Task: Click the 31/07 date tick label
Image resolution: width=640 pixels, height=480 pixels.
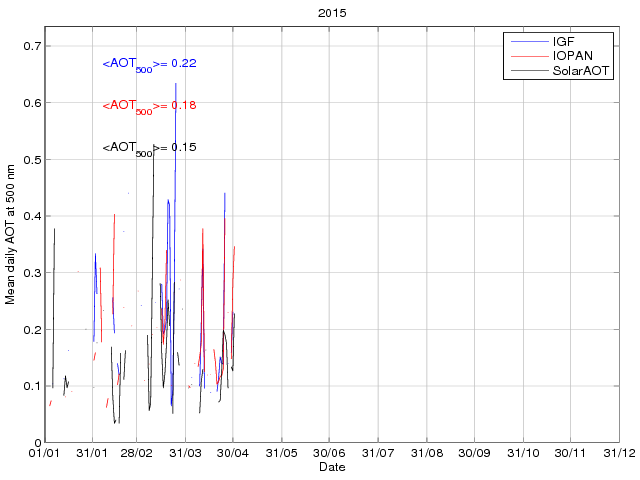Action: pos(378,454)
